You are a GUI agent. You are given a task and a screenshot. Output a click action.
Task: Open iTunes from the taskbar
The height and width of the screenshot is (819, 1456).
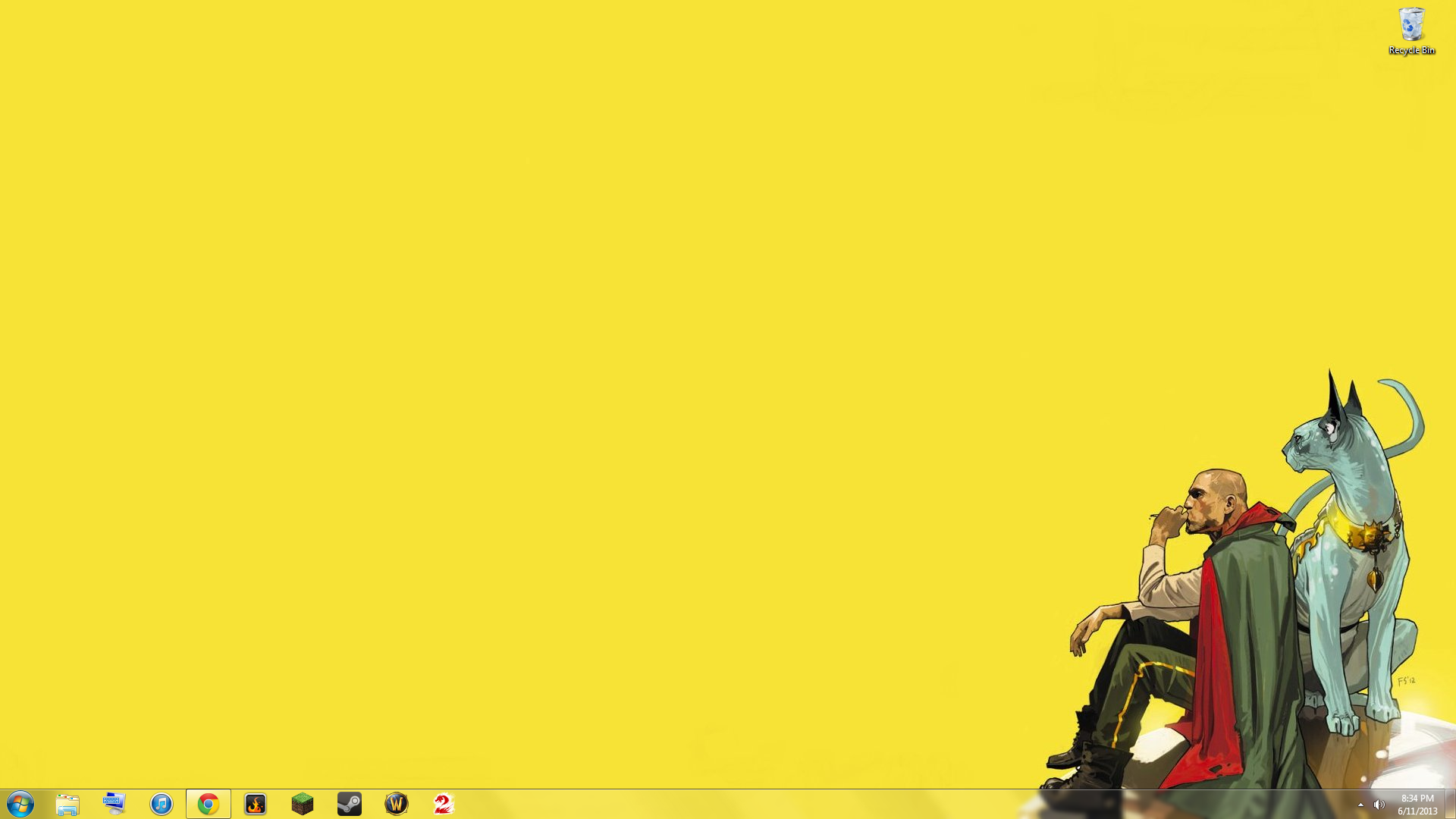[x=162, y=805]
